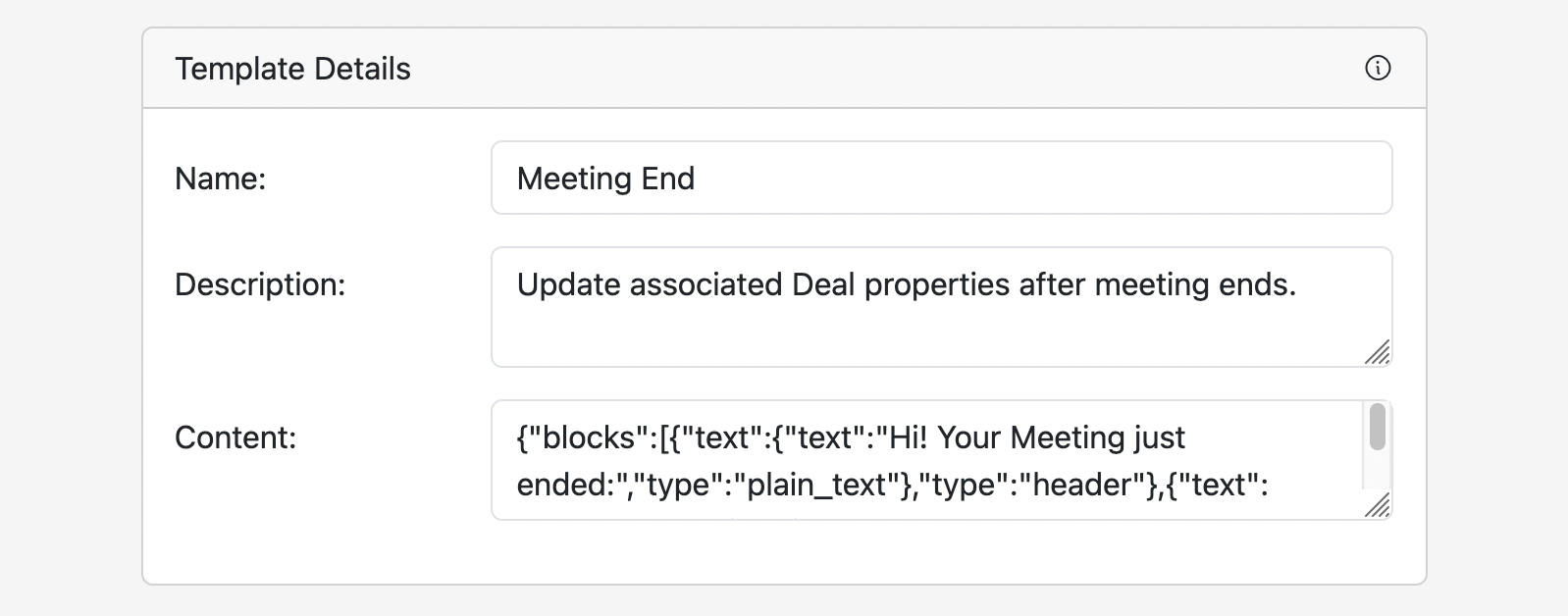1568x616 pixels.
Task: Click the word "Update" in Description
Action: [569, 284]
